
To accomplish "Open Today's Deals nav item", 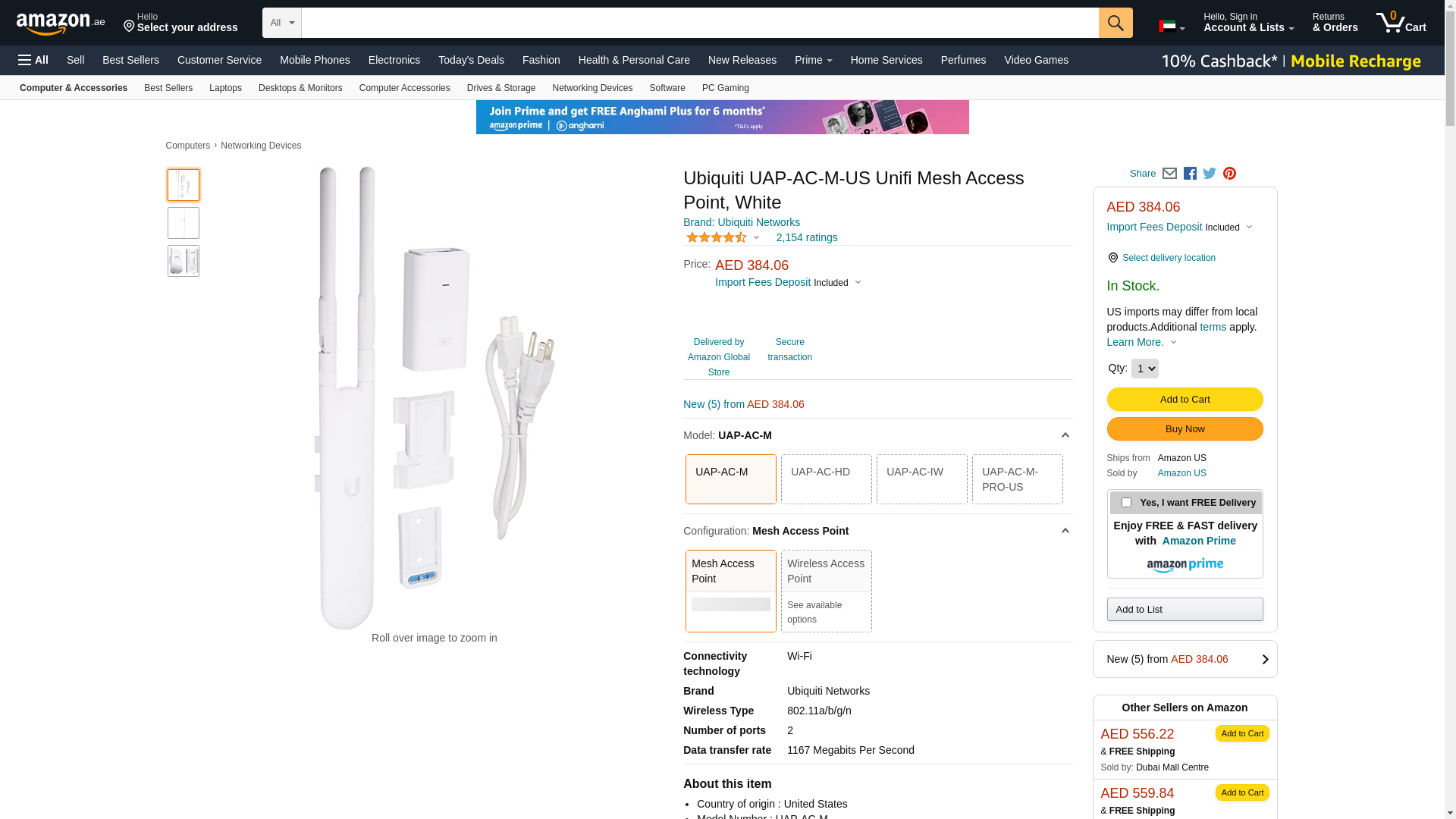I will (471, 60).
